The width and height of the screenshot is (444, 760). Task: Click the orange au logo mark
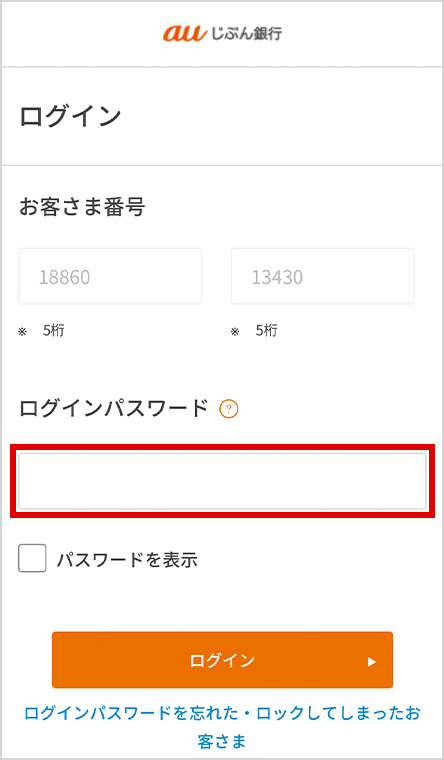click(185, 33)
